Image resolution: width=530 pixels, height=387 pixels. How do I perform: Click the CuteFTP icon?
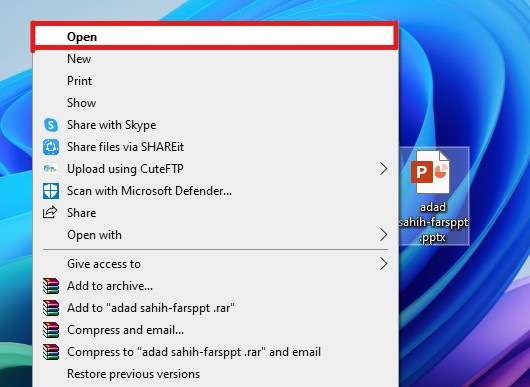point(50,169)
